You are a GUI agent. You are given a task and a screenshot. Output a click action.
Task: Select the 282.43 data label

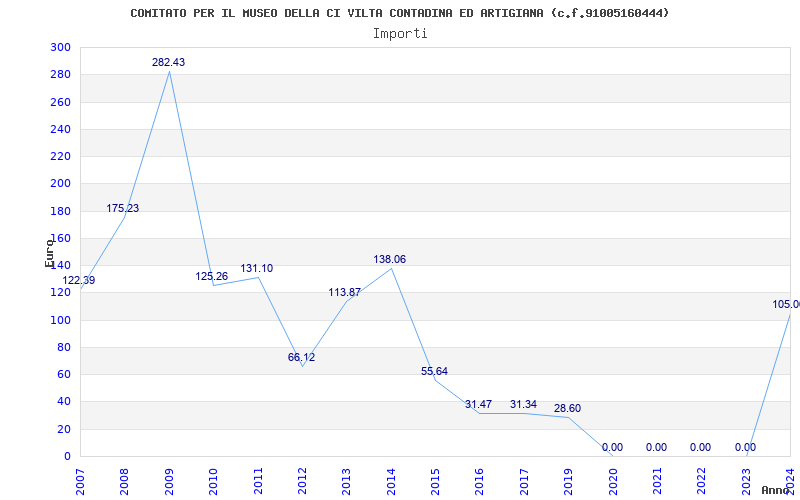pos(168,63)
